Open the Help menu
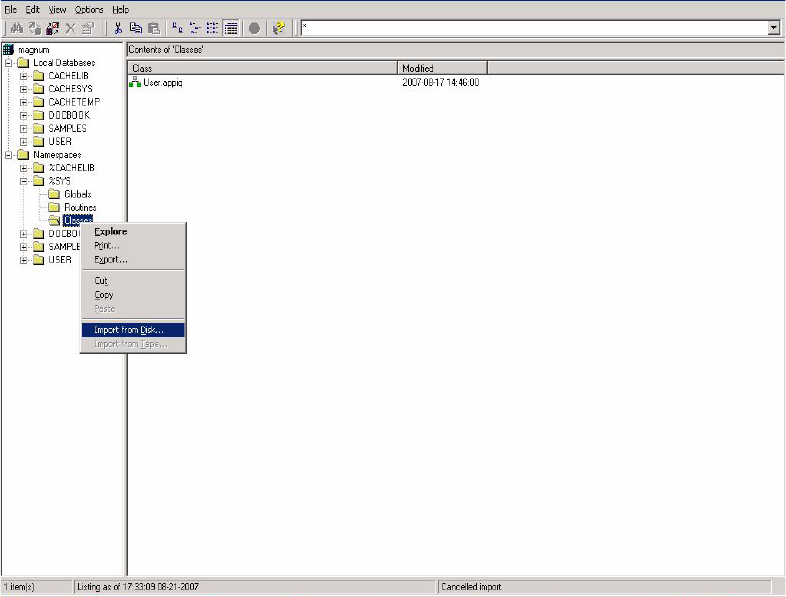The image size is (786, 597). pos(120,10)
